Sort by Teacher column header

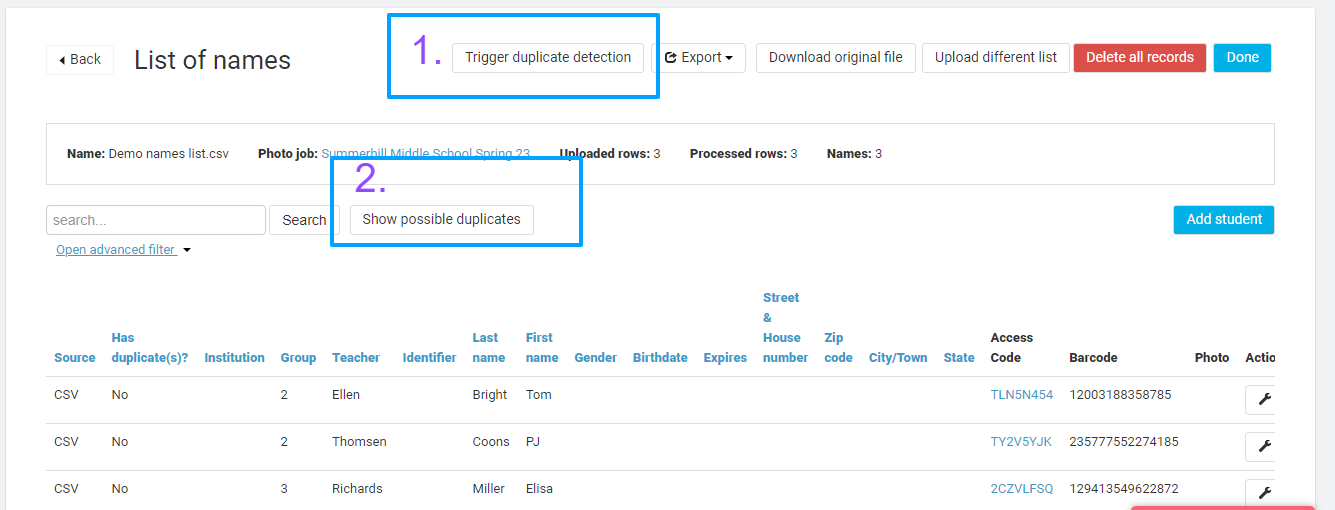point(356,358)
